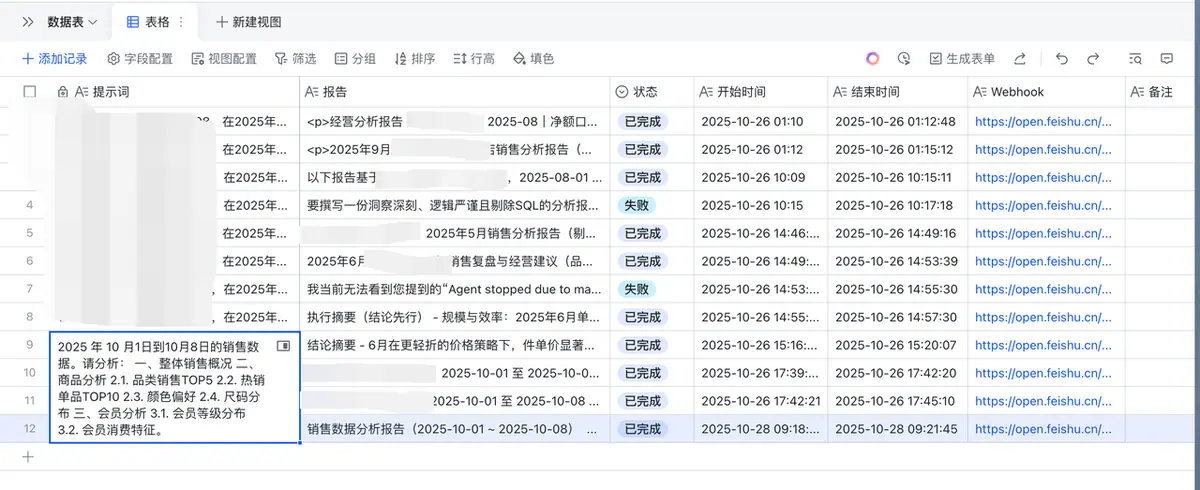Open 视图配置 view settings
This screenshot has height=490, width=1200.
224,59
